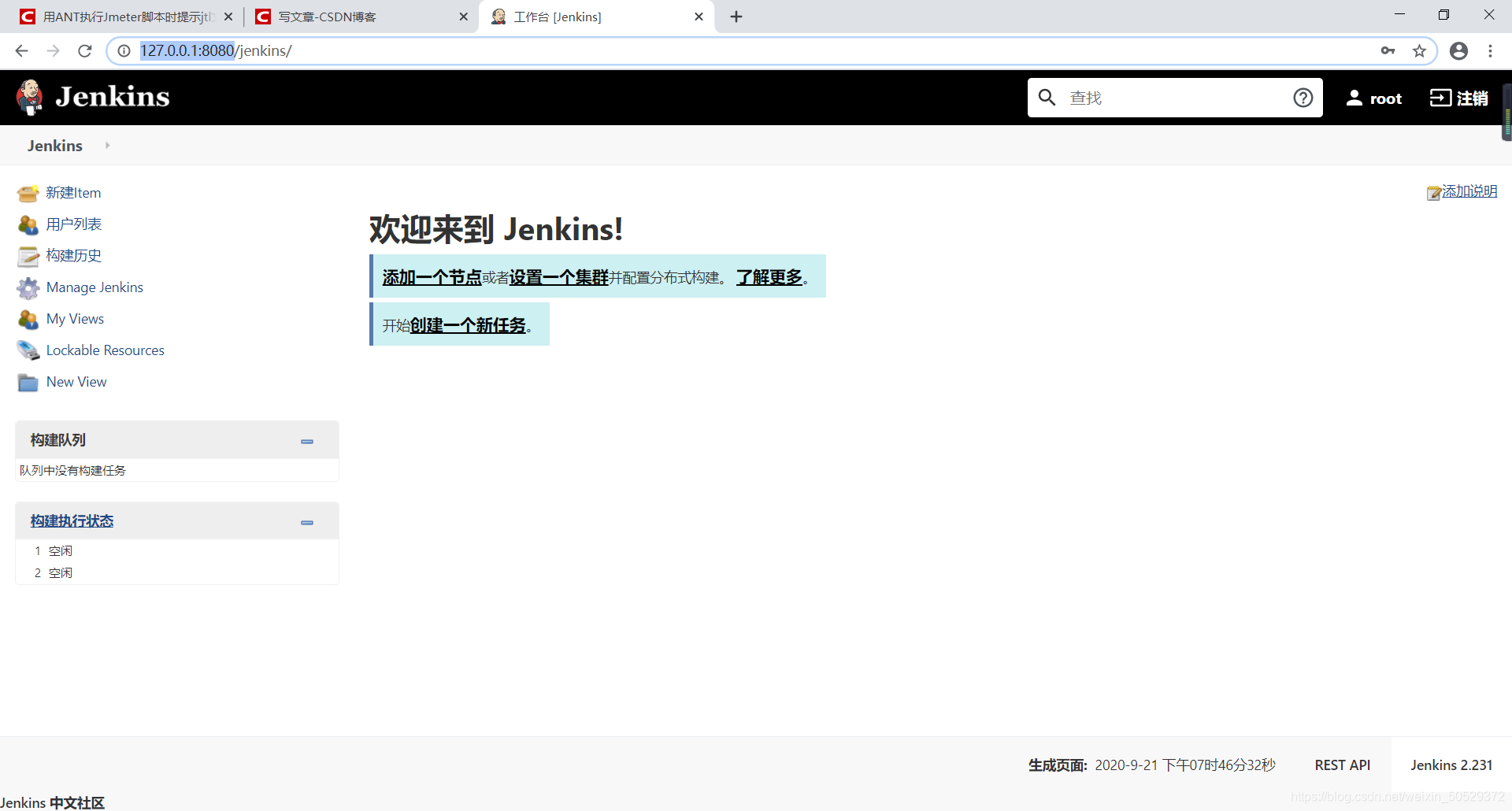1512x811 pixels.
Task: Click 创建一个新任务 link
Action: [468, 325]
